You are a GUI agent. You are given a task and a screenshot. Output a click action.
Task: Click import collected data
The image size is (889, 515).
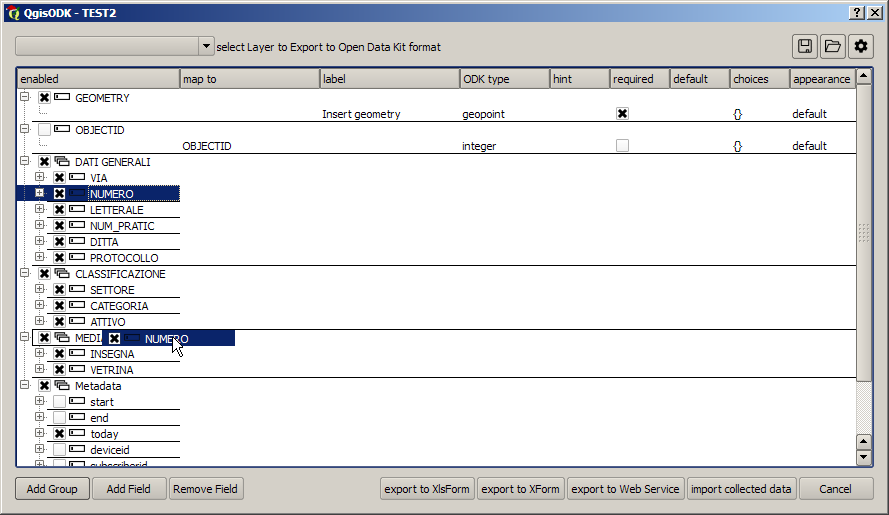741,489
